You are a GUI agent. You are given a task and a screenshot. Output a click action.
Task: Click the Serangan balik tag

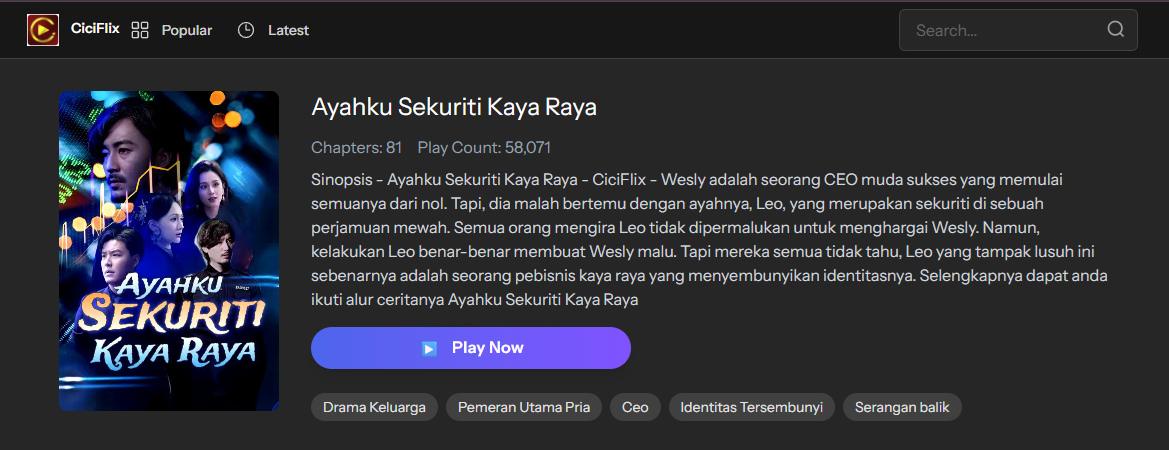tap(902, 407)
